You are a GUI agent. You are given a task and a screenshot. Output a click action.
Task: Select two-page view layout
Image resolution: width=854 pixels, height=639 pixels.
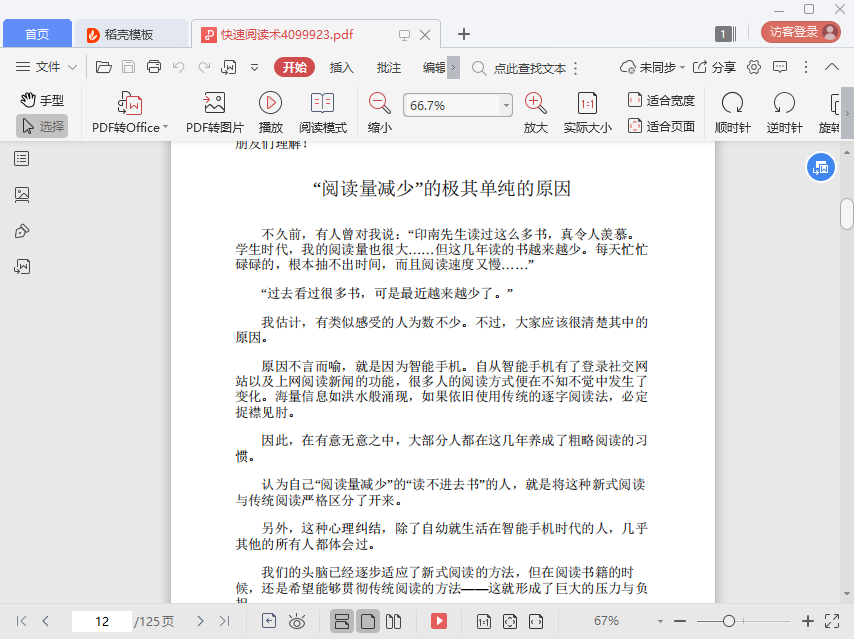coord(393,621)
